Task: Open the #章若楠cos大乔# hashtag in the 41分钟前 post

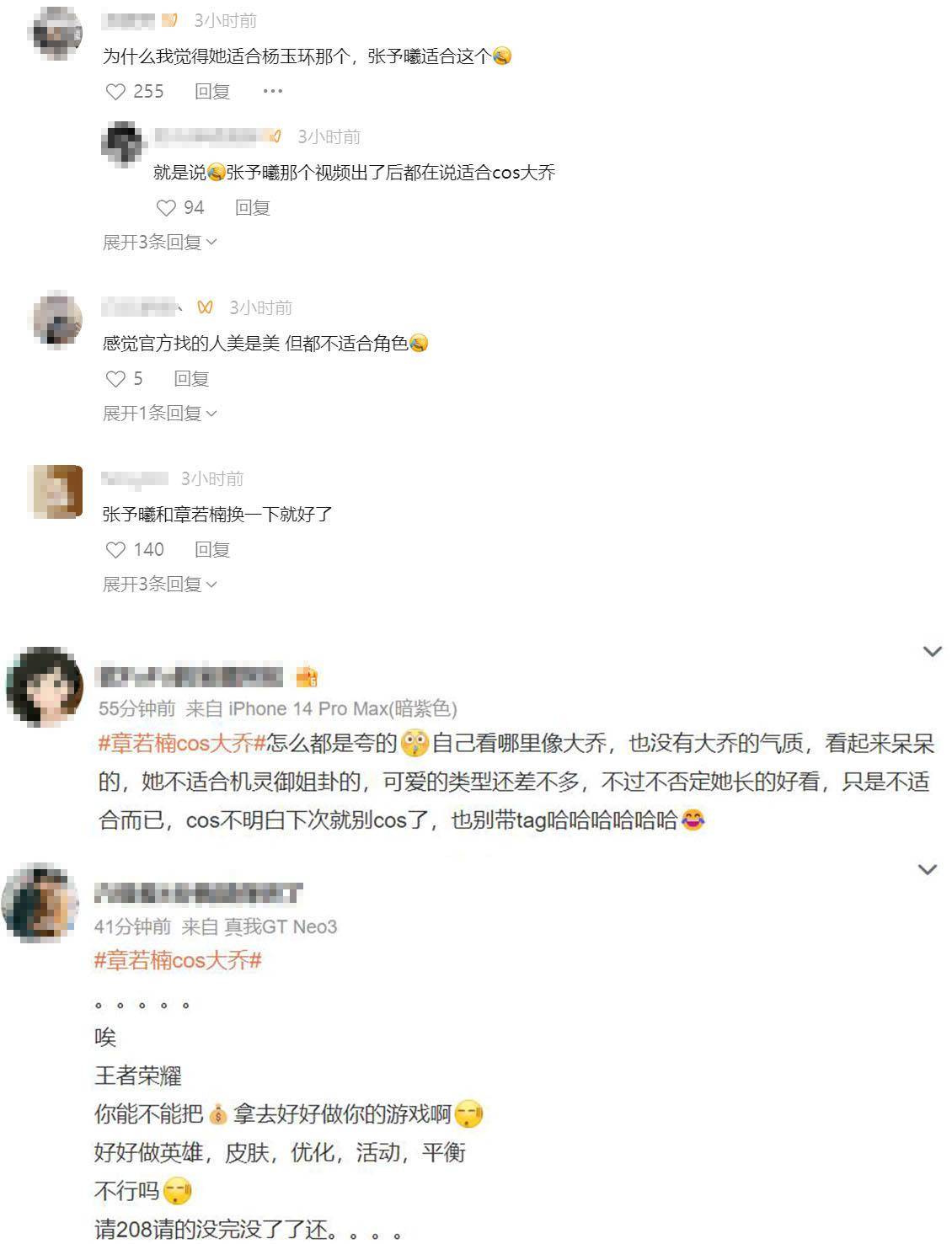Action: tap(178, 960)
